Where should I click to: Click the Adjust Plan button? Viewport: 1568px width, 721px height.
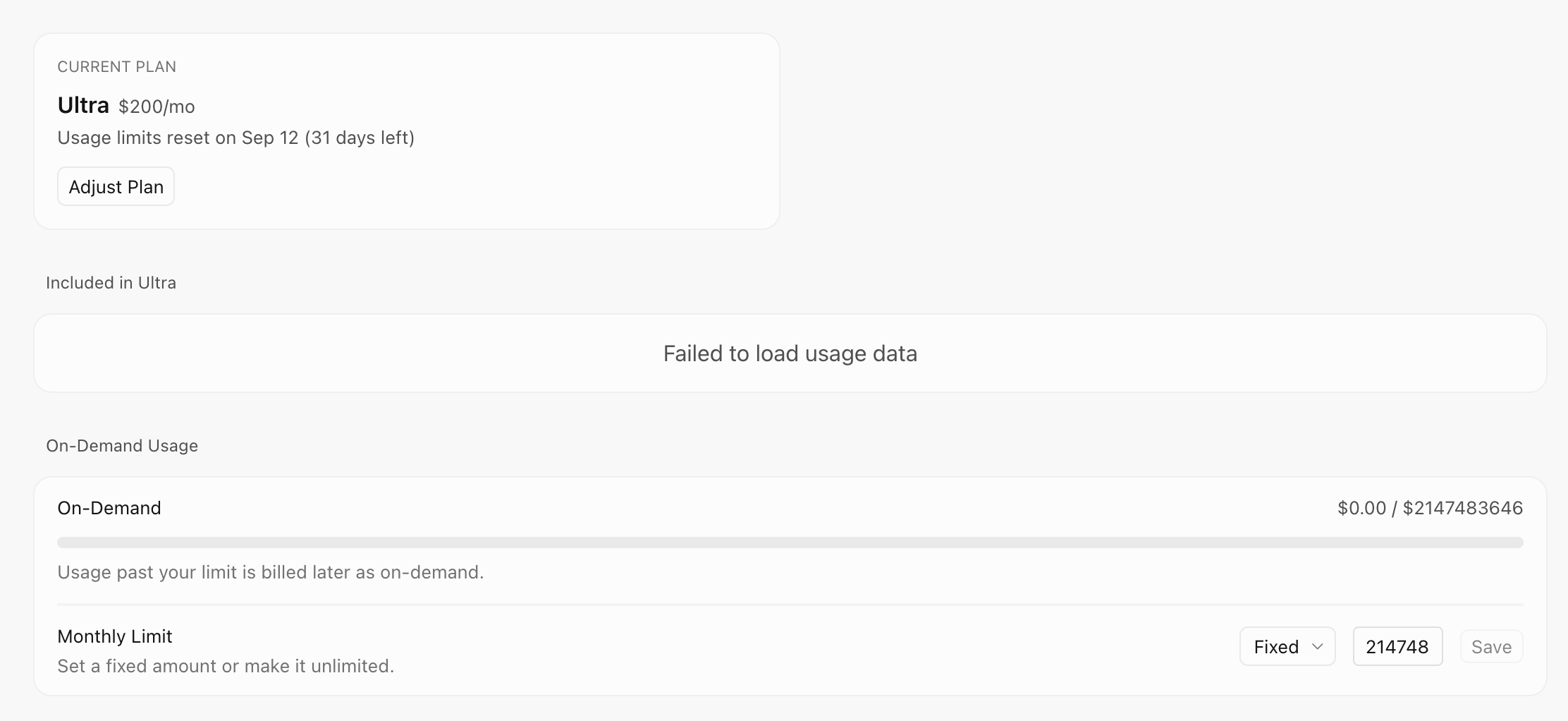(116, 187)
